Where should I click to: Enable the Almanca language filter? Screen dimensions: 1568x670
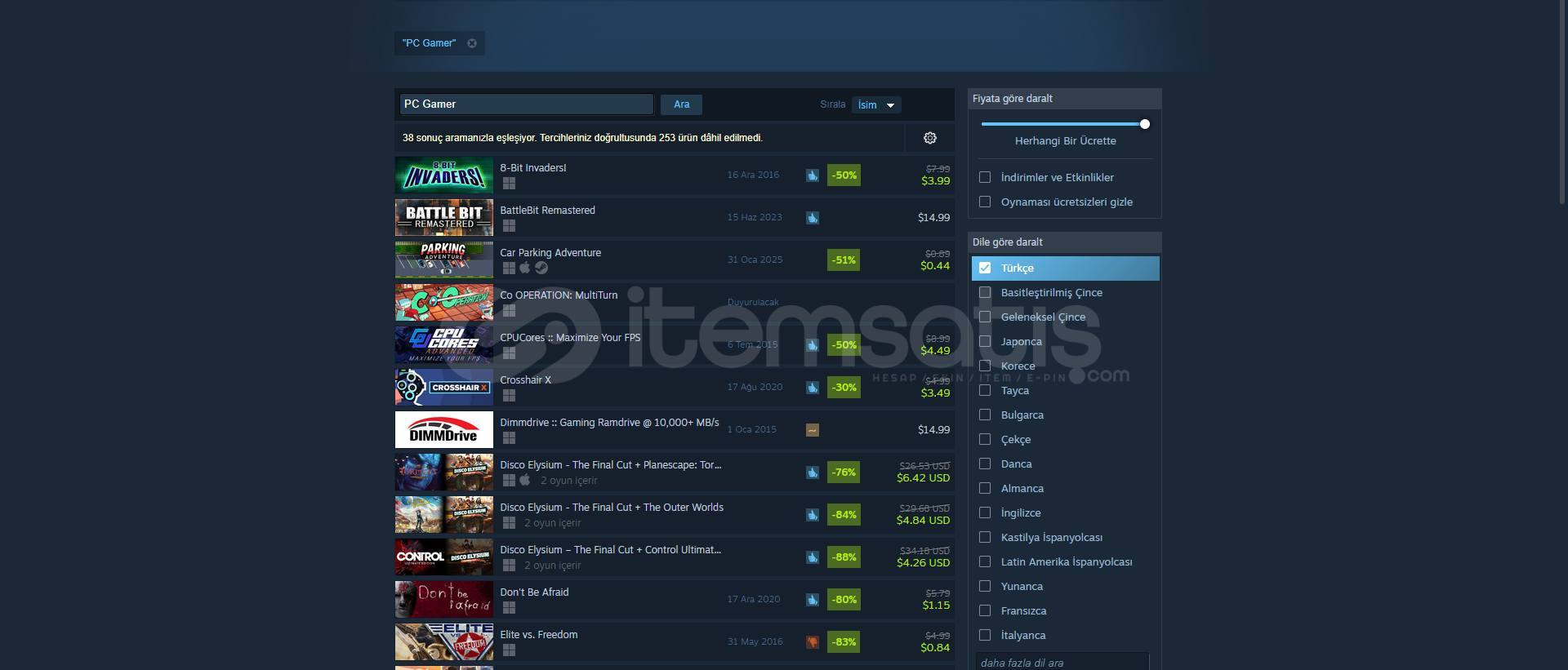(985, 488)
